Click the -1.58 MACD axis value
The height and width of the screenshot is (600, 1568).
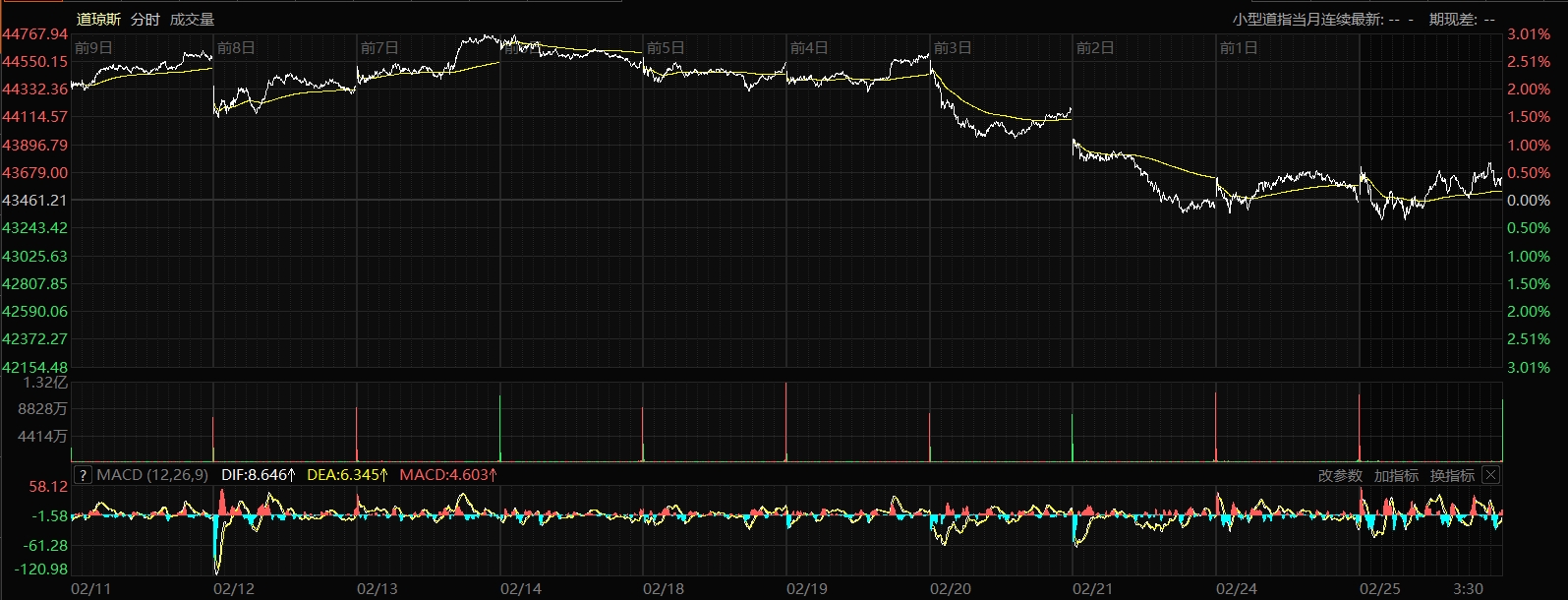tap(49, 515)
